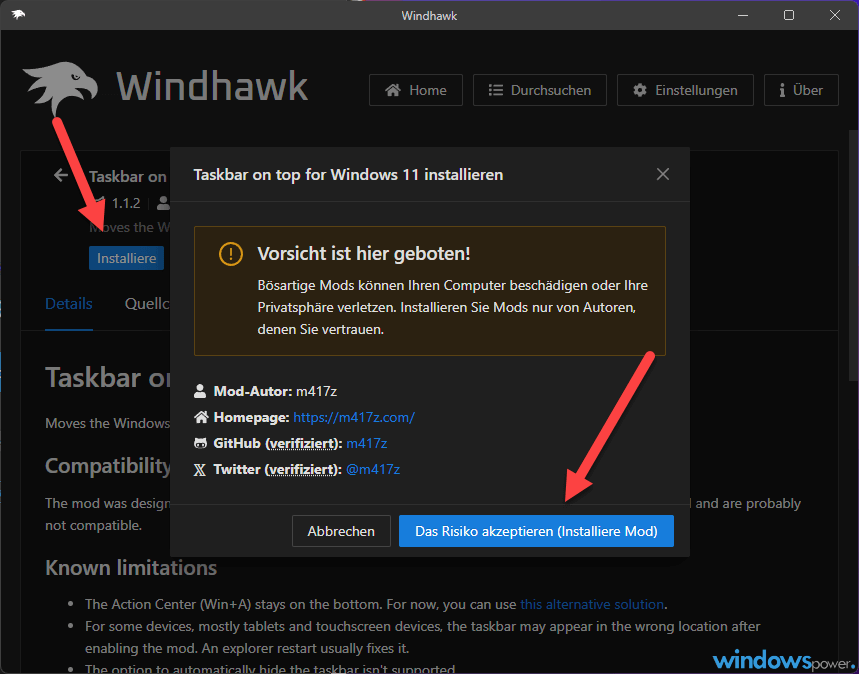Viewport: 859px width, 674px height.
Task: Minimize the Windhawk window
Action: tap(743, 15)
